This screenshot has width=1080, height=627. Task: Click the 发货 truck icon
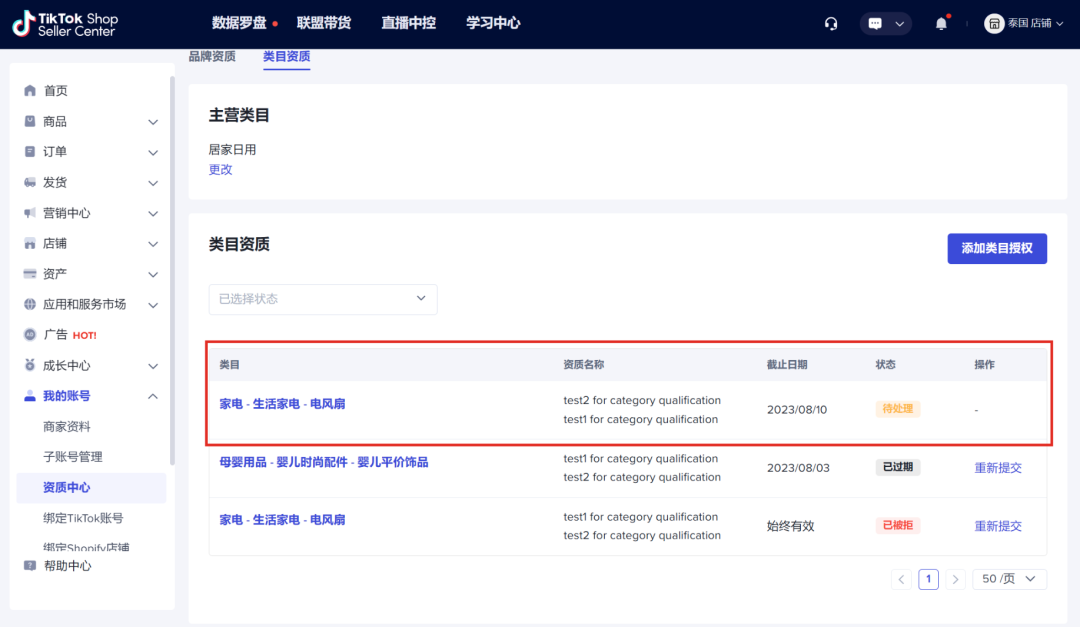pos(30,183)
